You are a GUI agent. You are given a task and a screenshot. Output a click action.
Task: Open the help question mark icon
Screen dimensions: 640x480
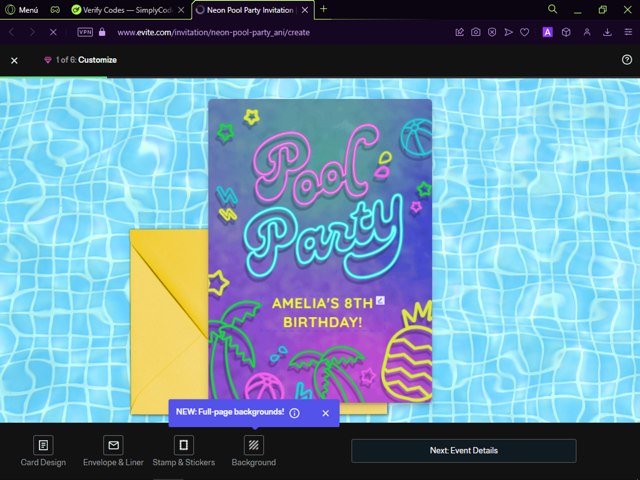pos(627,60)
